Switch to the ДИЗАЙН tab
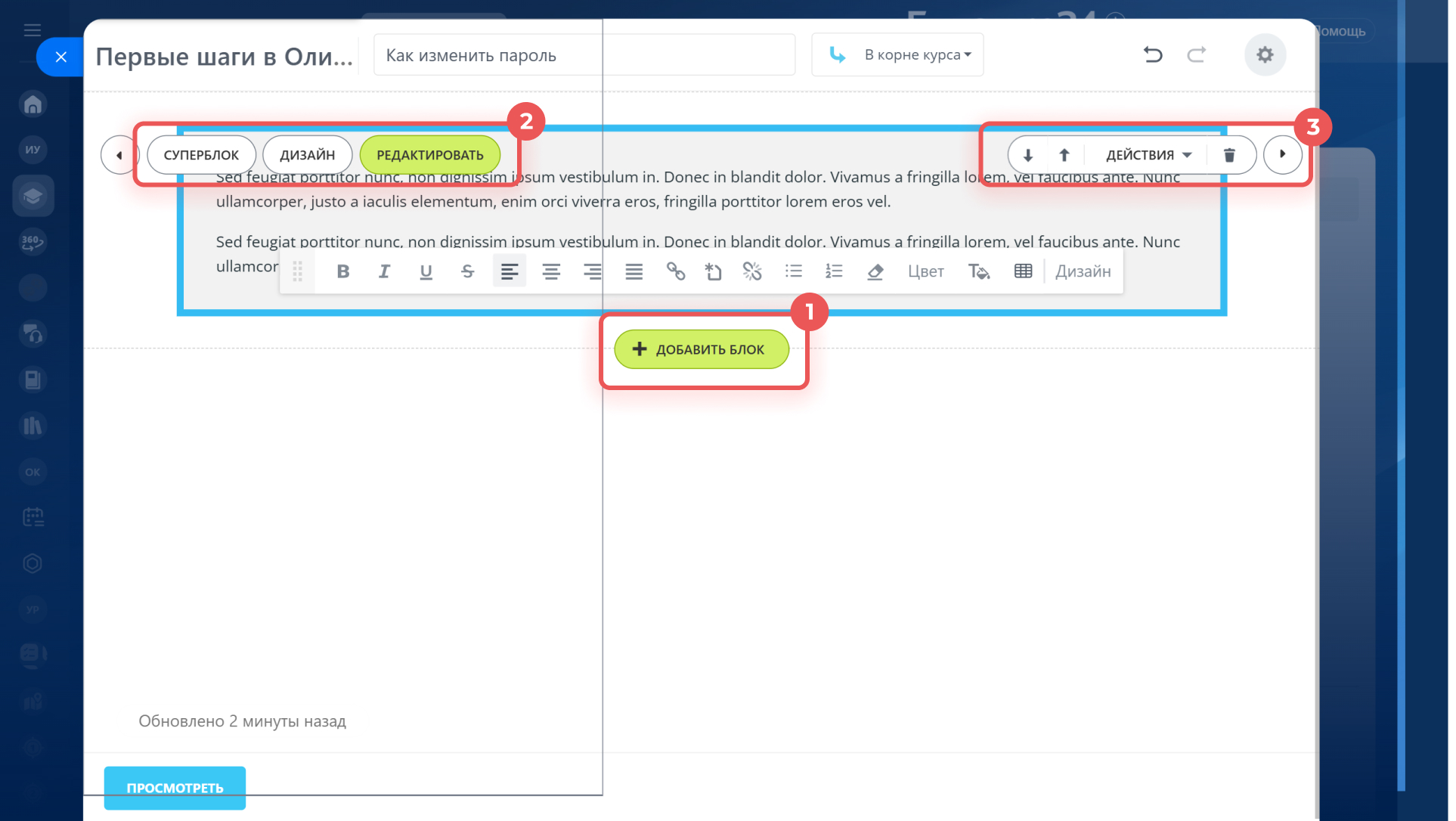This screenshot has width=1456, height=821. coord(307,155)
